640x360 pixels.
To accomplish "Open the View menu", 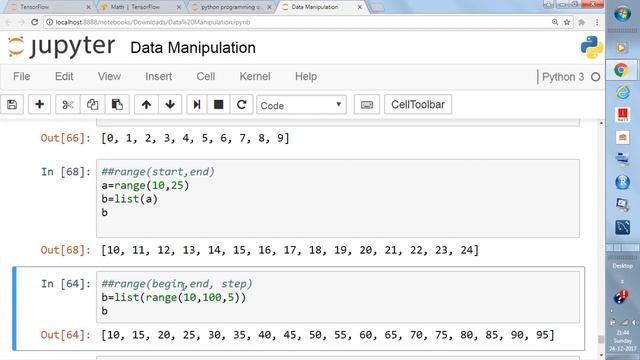I will [109, 76].
